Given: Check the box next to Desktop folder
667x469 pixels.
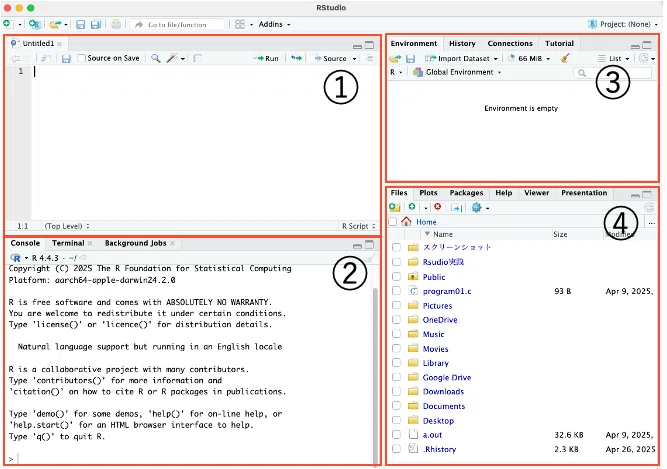Looking at the screenshot, I should point(396,421).
